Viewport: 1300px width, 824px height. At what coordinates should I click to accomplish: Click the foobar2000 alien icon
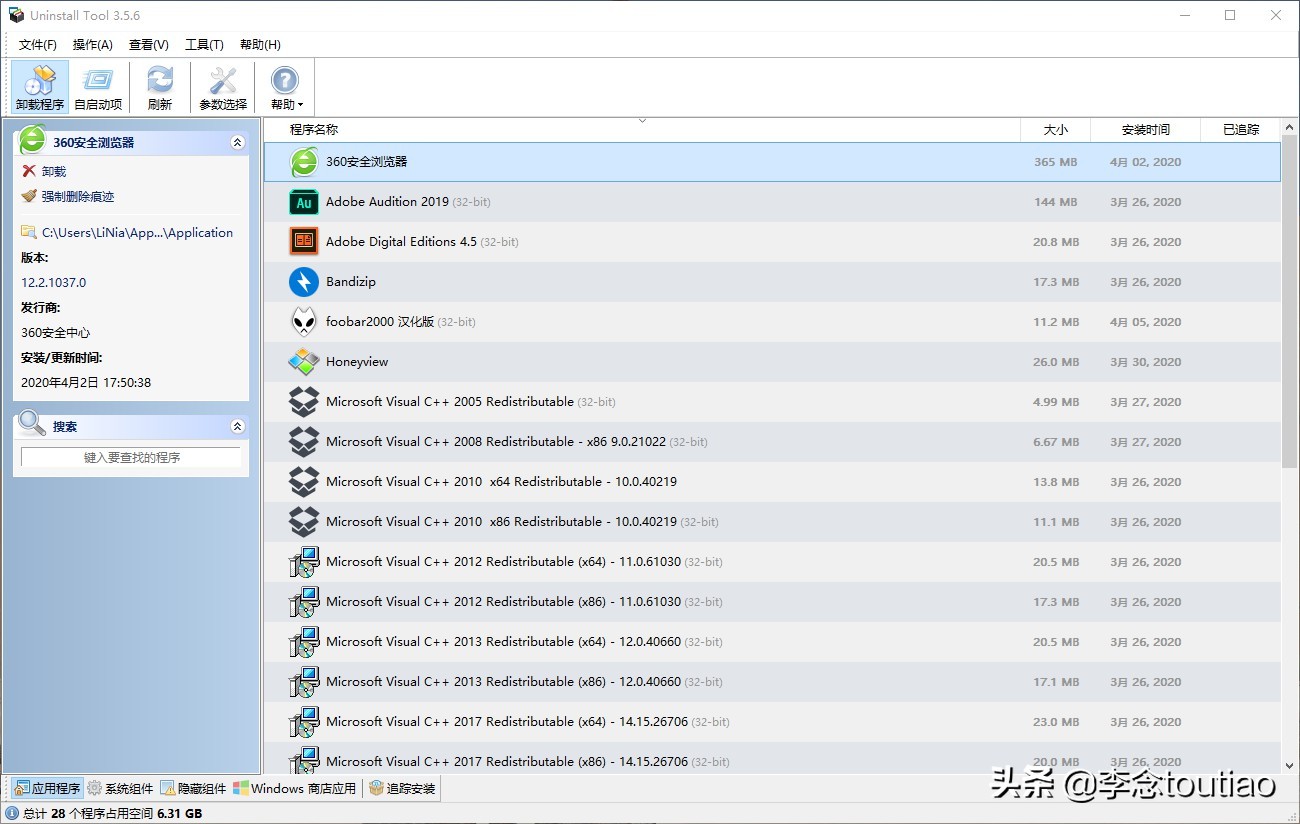pos(303,321)
